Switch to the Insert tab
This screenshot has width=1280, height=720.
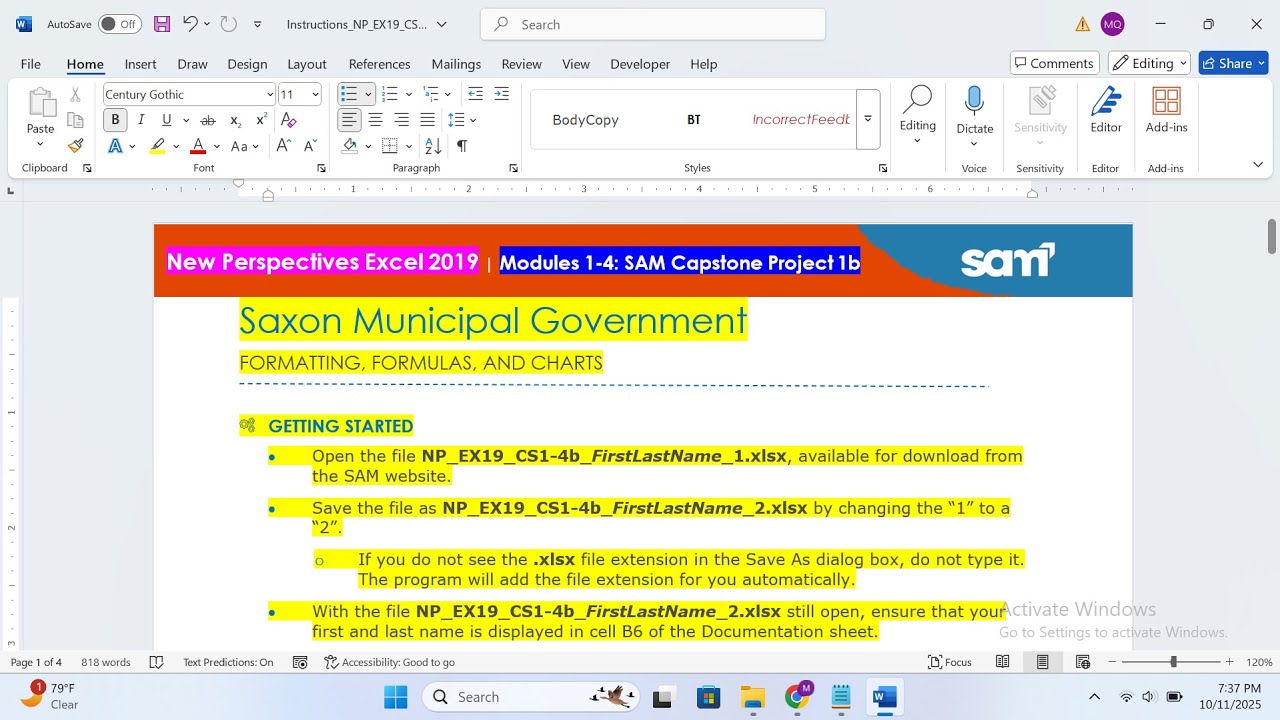tap(140, 64)
